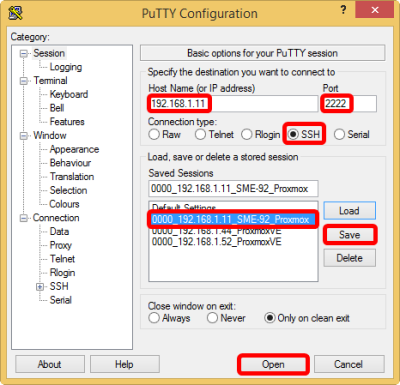
Task: Open the Colours category
Action: click(64, 204)
